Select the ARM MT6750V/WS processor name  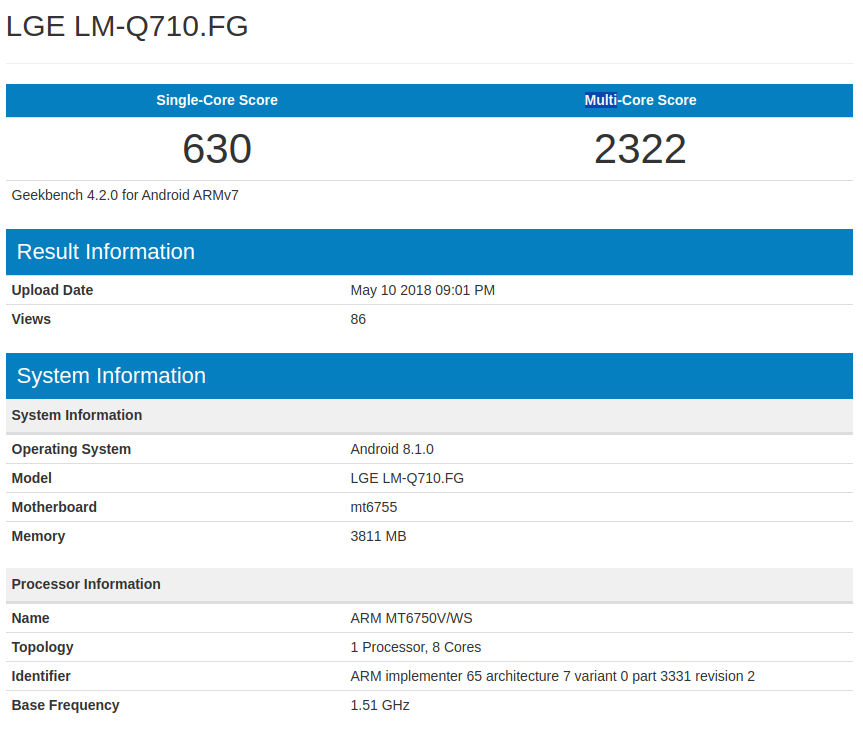point(411,618)
